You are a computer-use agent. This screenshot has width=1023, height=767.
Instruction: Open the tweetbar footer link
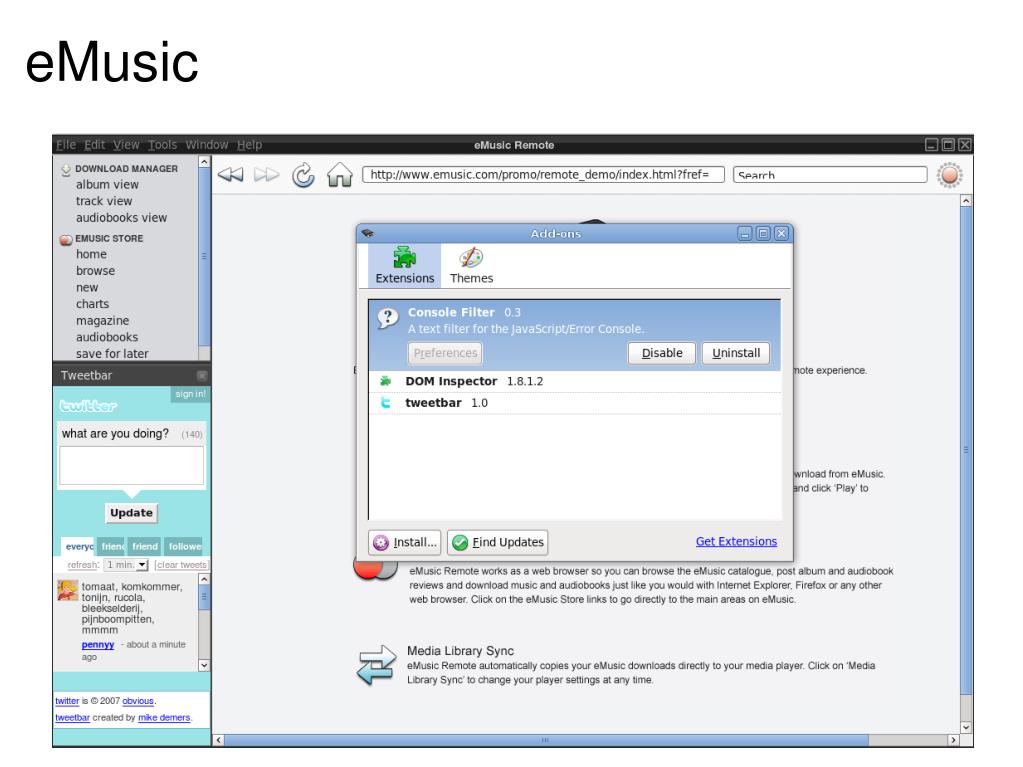[x=72, y=717]
